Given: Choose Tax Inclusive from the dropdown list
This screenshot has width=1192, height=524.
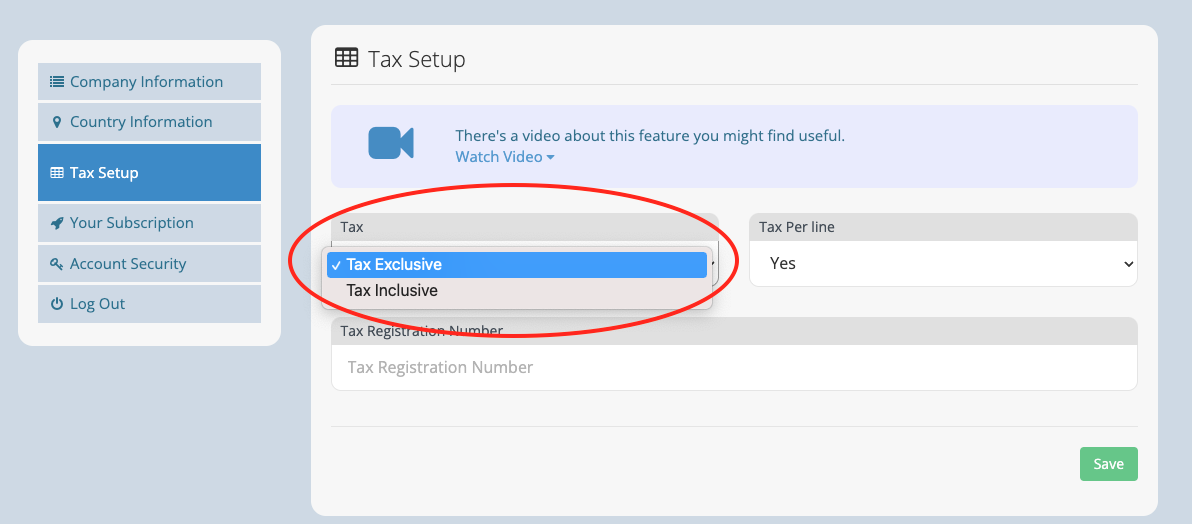Looking at the screenshot, I should click(517, 291).
